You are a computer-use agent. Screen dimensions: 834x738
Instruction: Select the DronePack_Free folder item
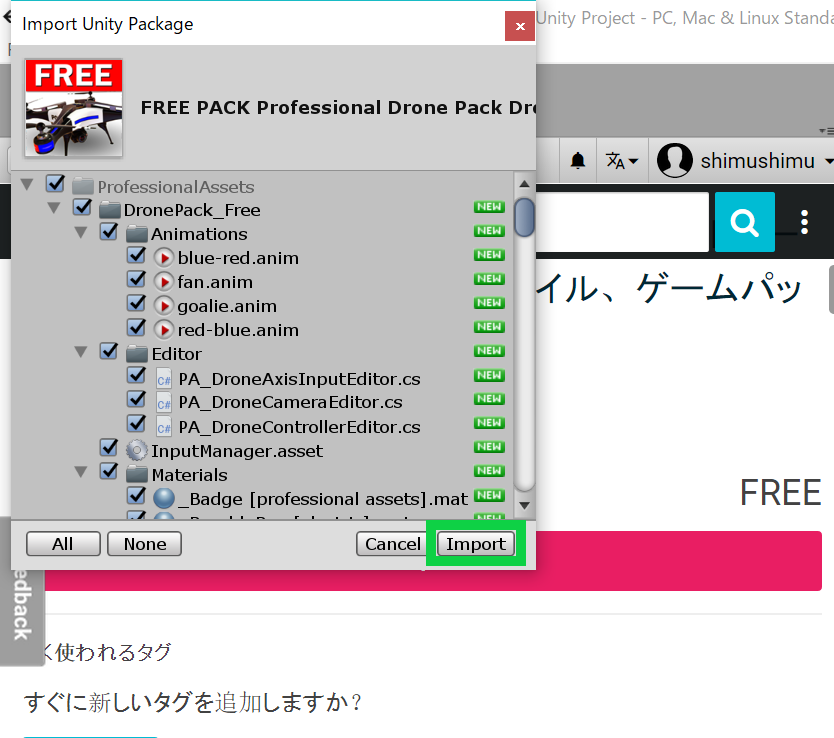(191, 210)
